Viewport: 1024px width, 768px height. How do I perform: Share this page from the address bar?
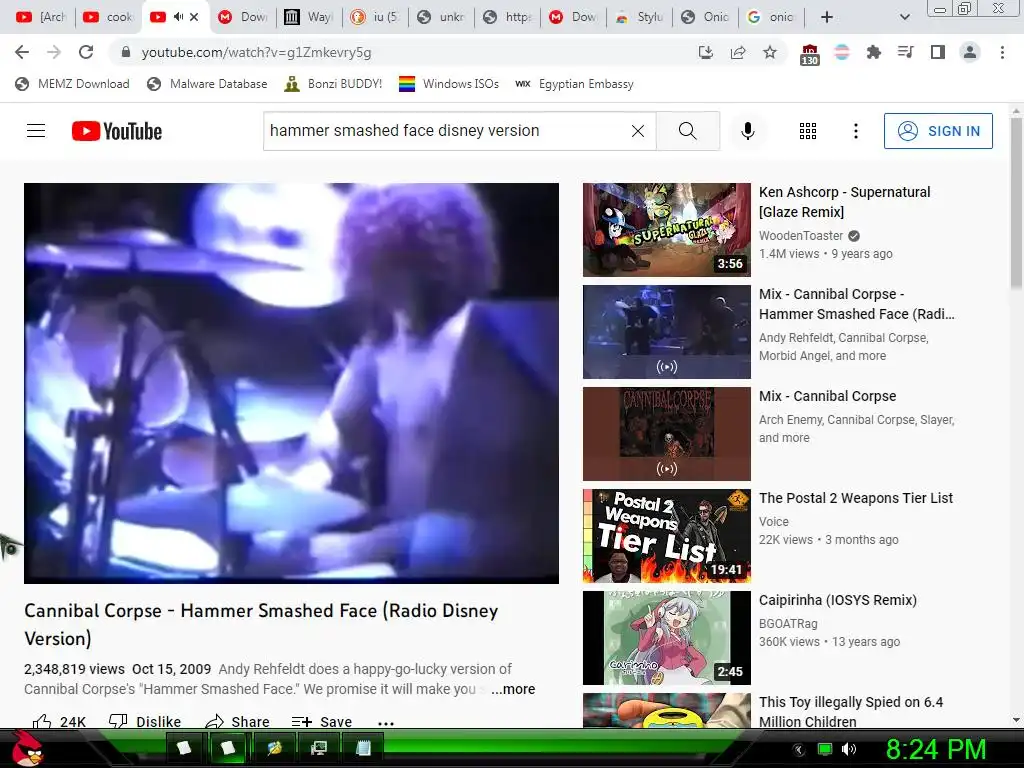(738, 52)
